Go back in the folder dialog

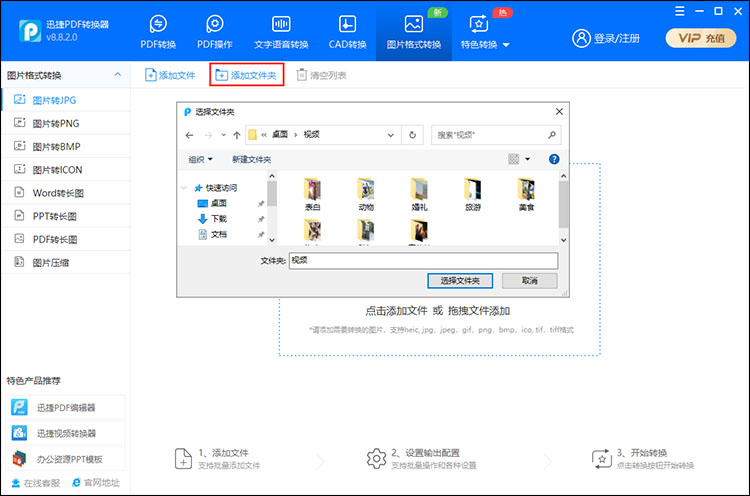click(x=189, y=135)
